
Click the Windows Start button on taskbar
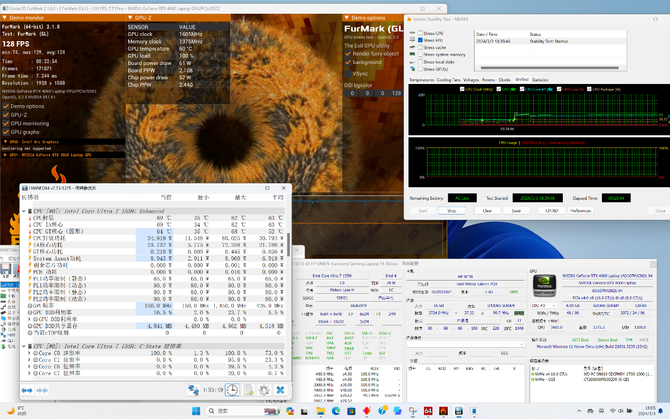click(196, 411)
